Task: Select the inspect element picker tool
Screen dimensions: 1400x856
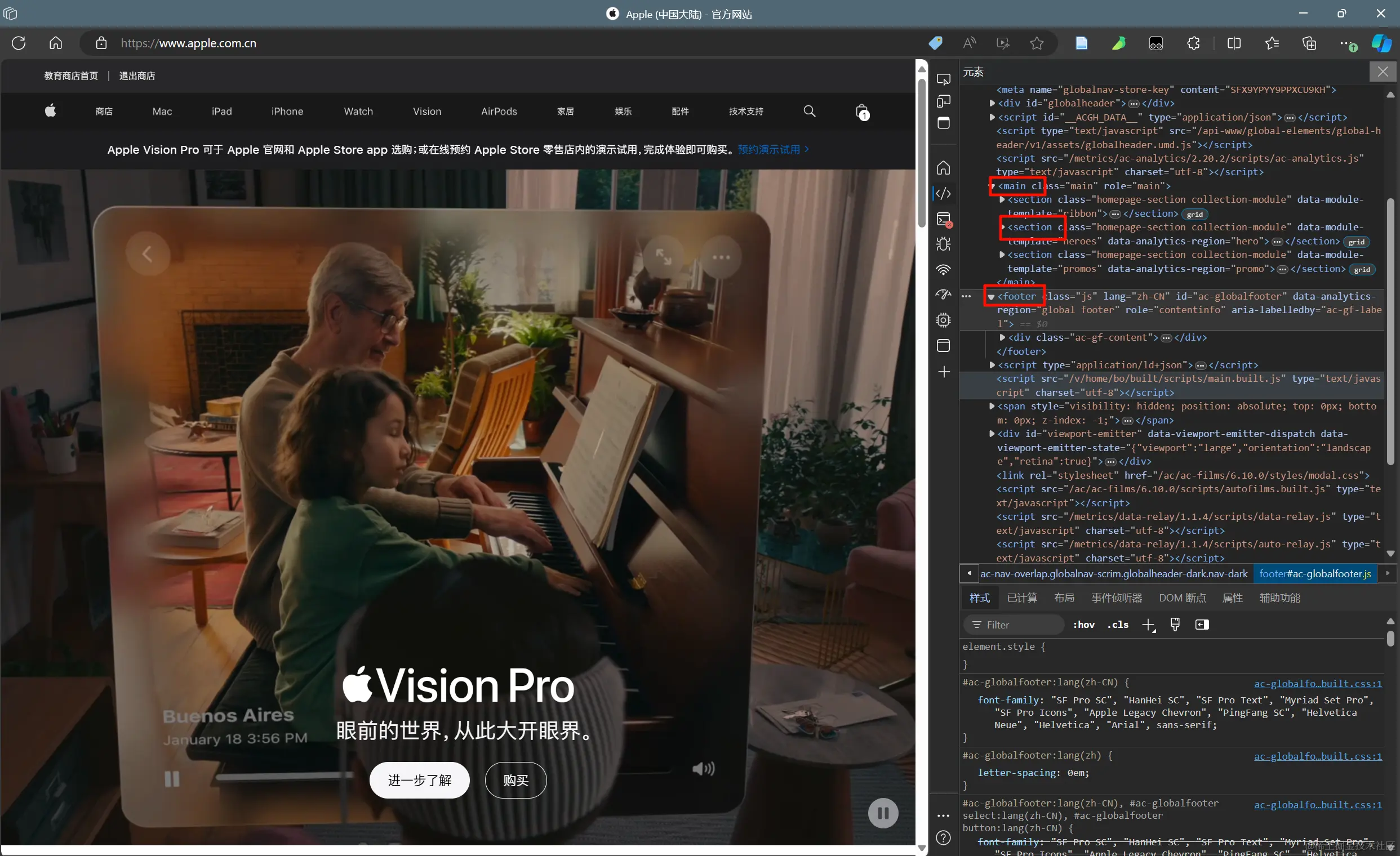Action: click(944, 79)
